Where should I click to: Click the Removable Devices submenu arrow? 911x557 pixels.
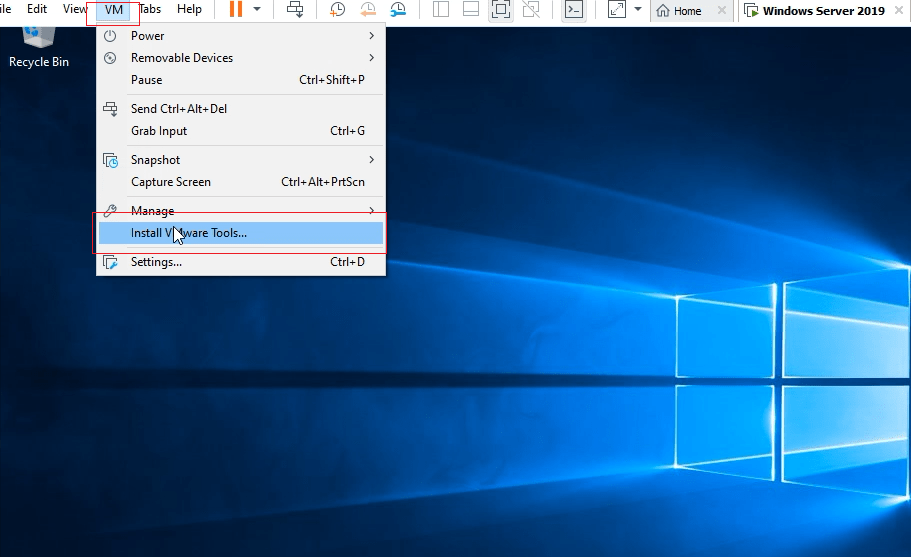point(372,58)
